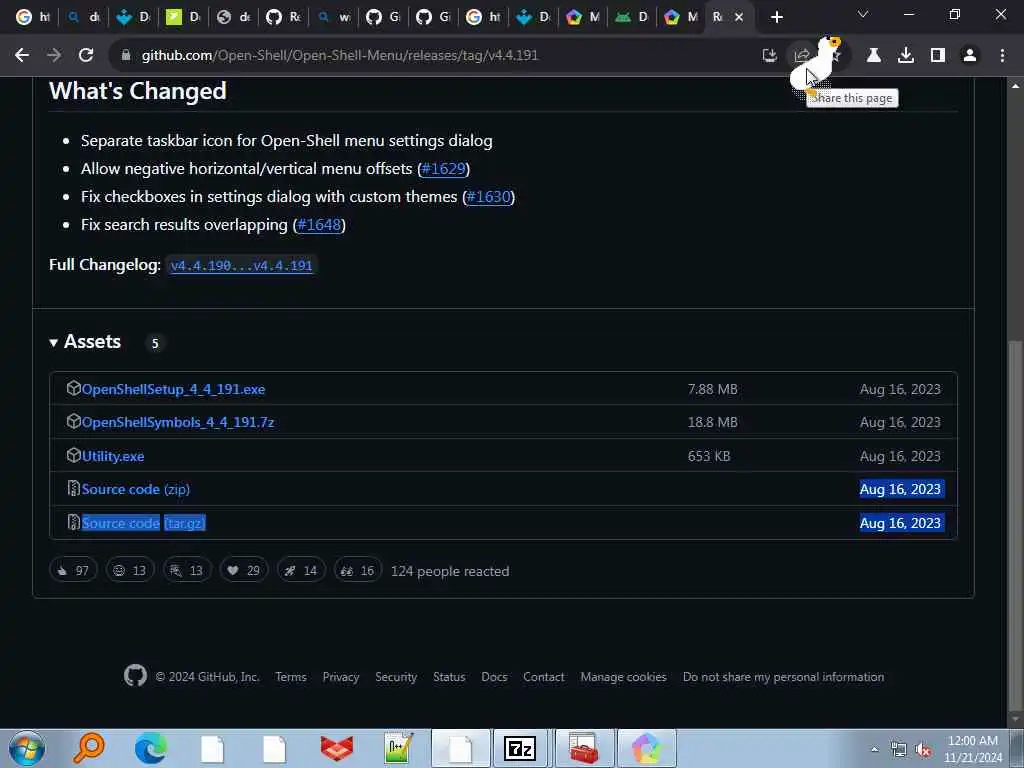Toggle eyes reaction with 16
The width and height of the screenshot is (1024, 768).
click(357, 570)
